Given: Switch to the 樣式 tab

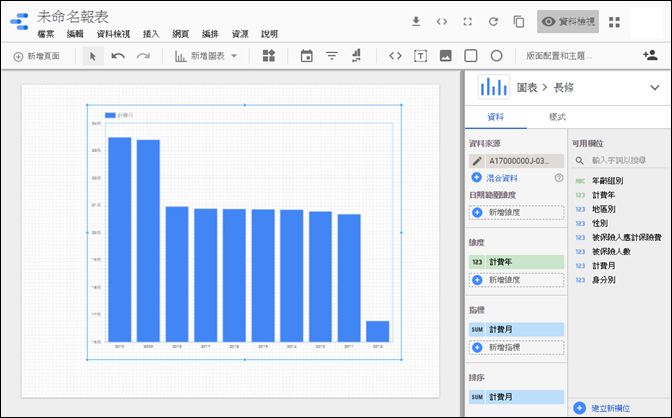Looking at the screenshot, I should 557,117.
